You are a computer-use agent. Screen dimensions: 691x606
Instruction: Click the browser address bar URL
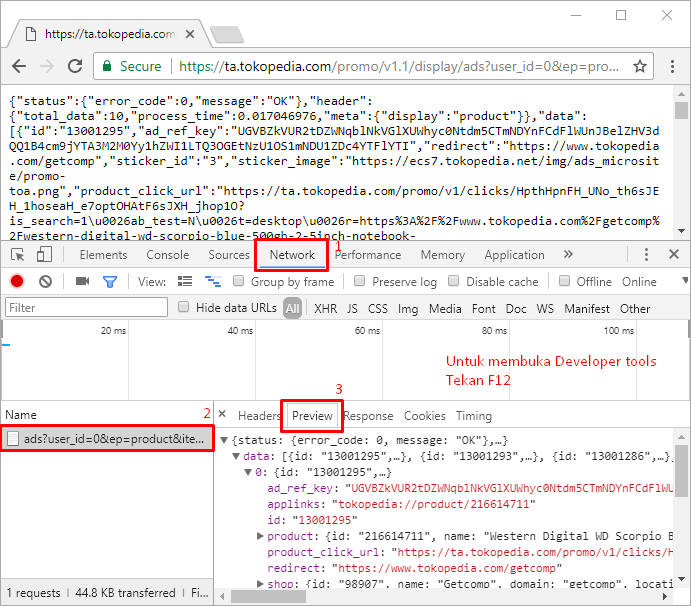[398, 67]
